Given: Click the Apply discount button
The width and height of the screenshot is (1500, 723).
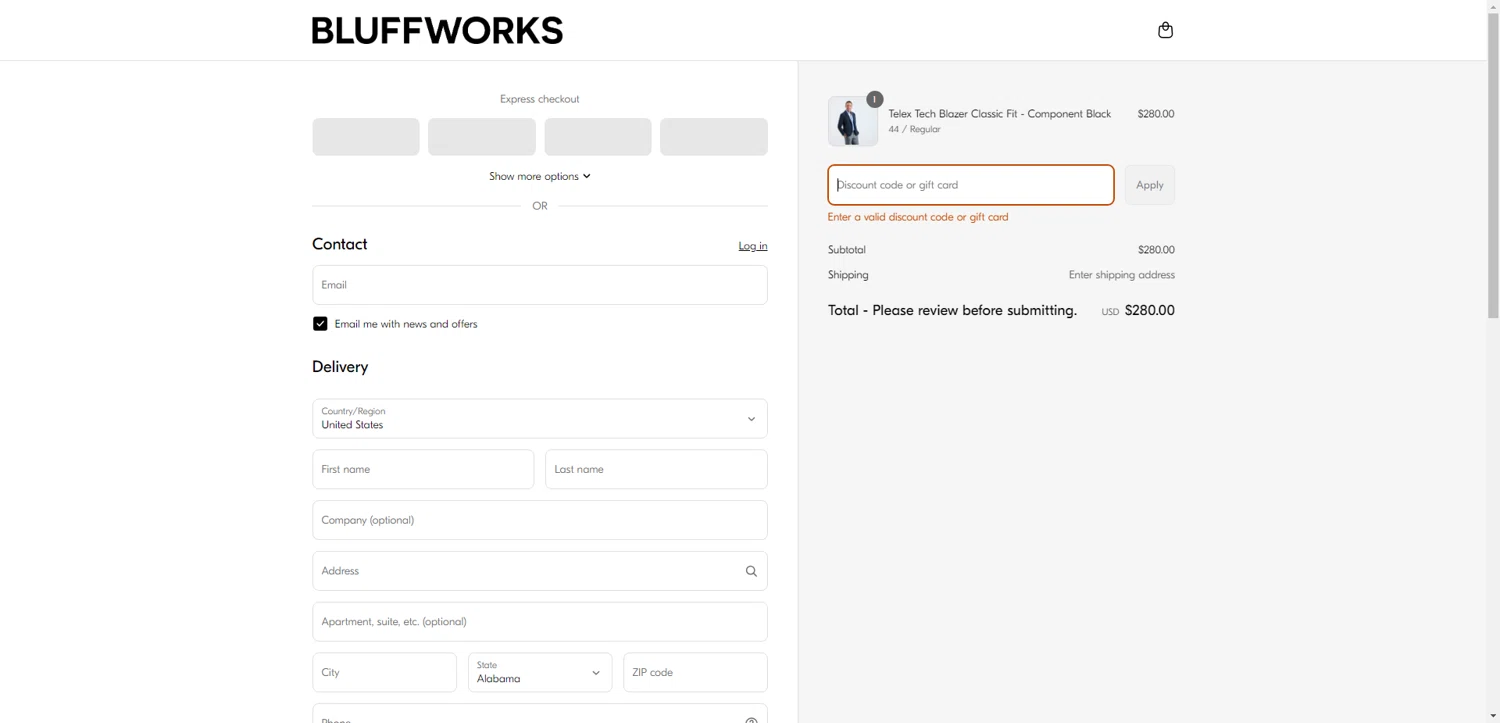Looking at the screenshot, I should (x=1150, y=185).
